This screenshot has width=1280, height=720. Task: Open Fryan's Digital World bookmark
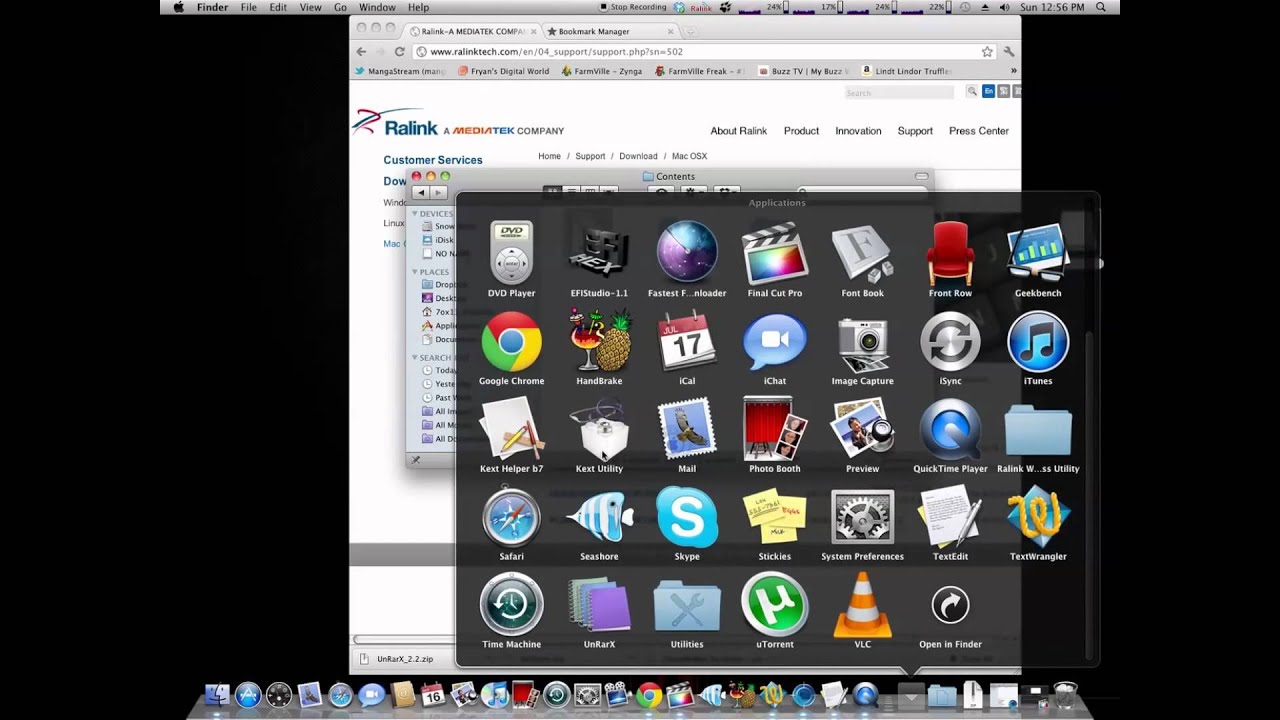(x=503, y=72)
